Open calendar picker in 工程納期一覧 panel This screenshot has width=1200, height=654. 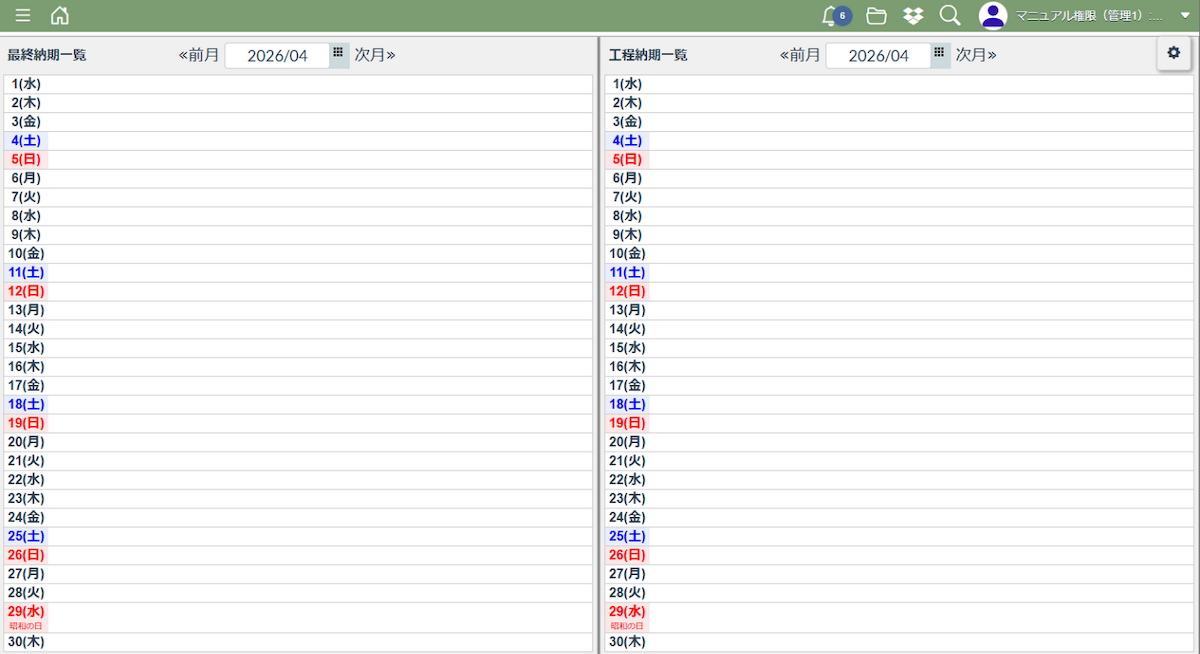click(940, 53)
